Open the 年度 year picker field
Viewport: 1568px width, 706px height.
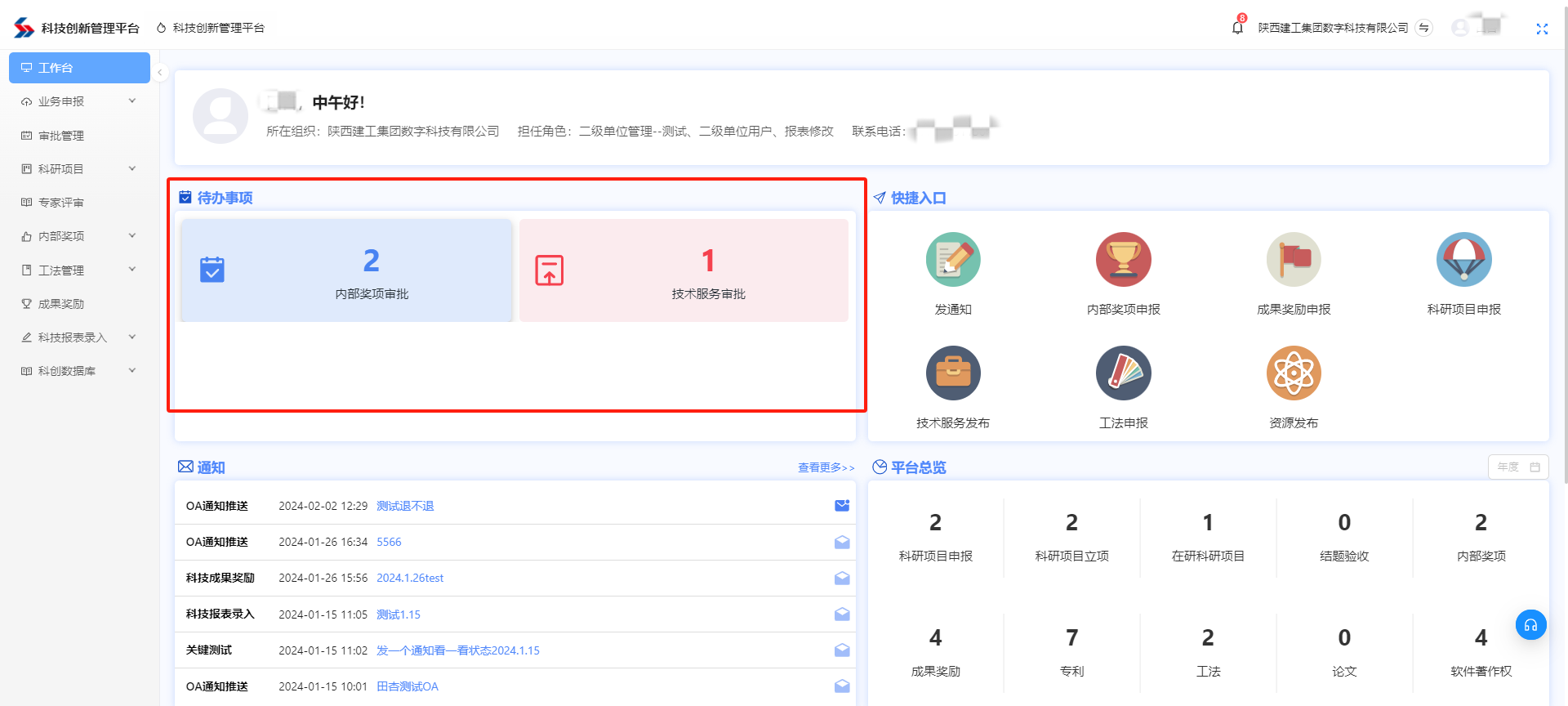(x=1517, y=467)
